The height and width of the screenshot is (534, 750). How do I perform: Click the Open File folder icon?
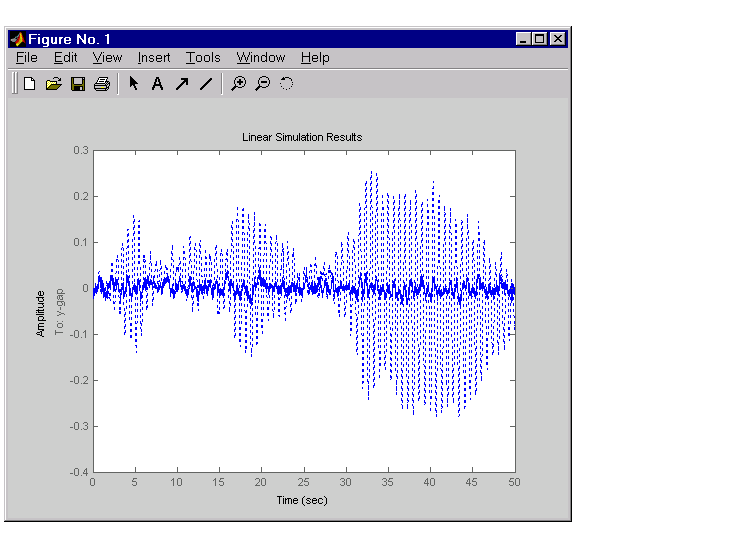53,84
